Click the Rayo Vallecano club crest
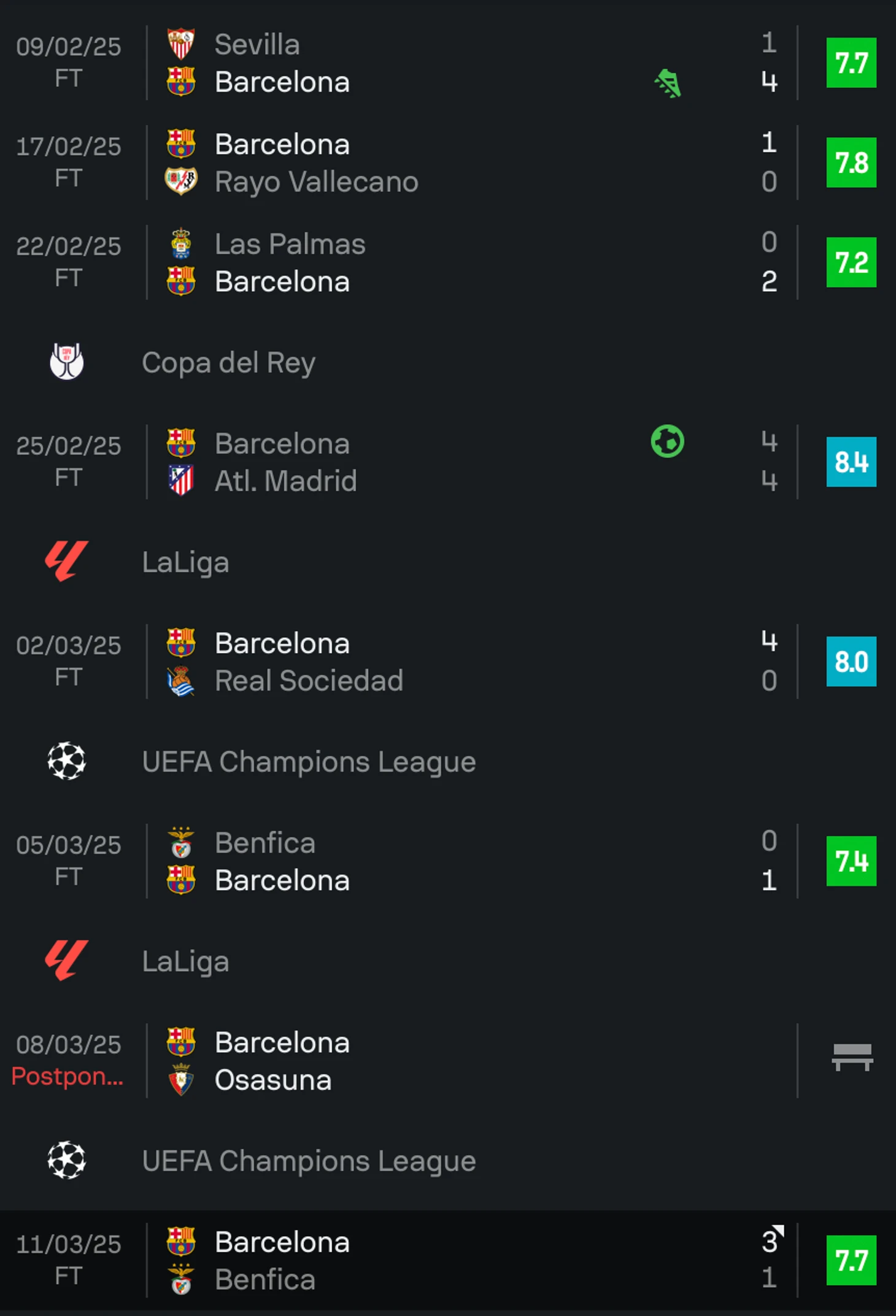 click(181, 182)
